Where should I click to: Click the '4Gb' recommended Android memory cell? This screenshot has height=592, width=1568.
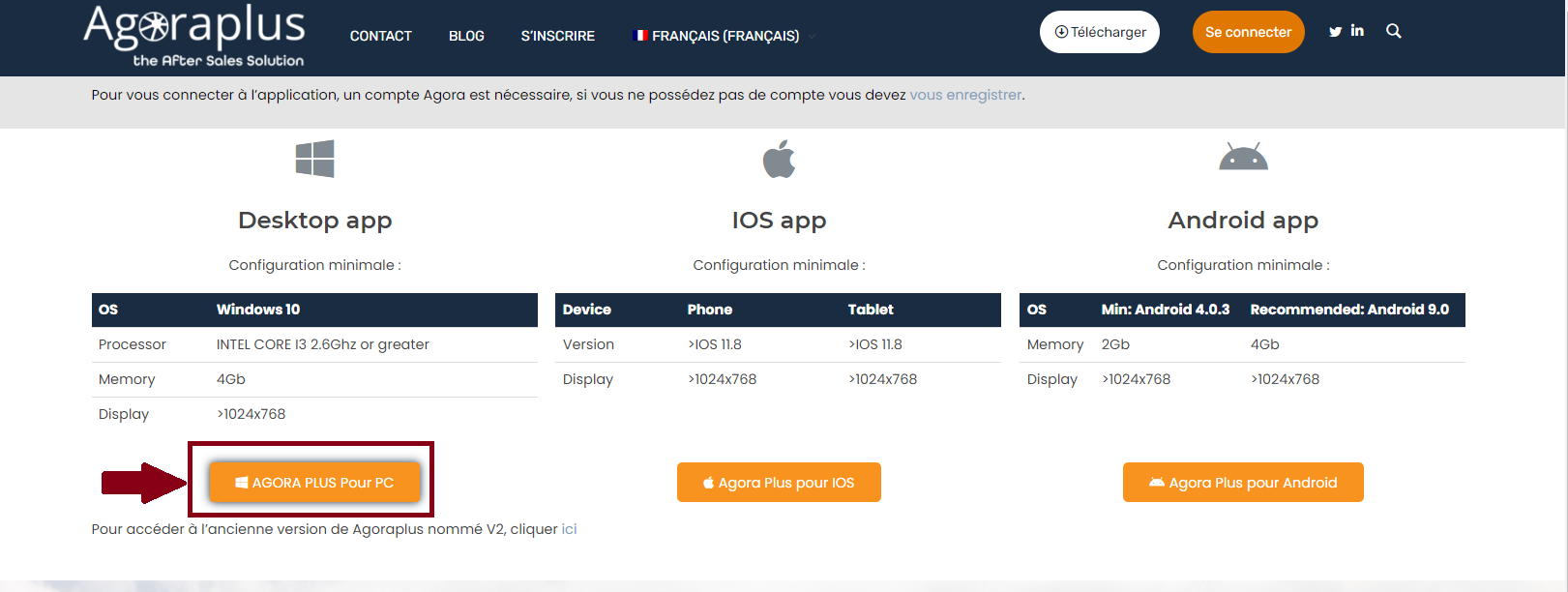[x=1264, y=344]
